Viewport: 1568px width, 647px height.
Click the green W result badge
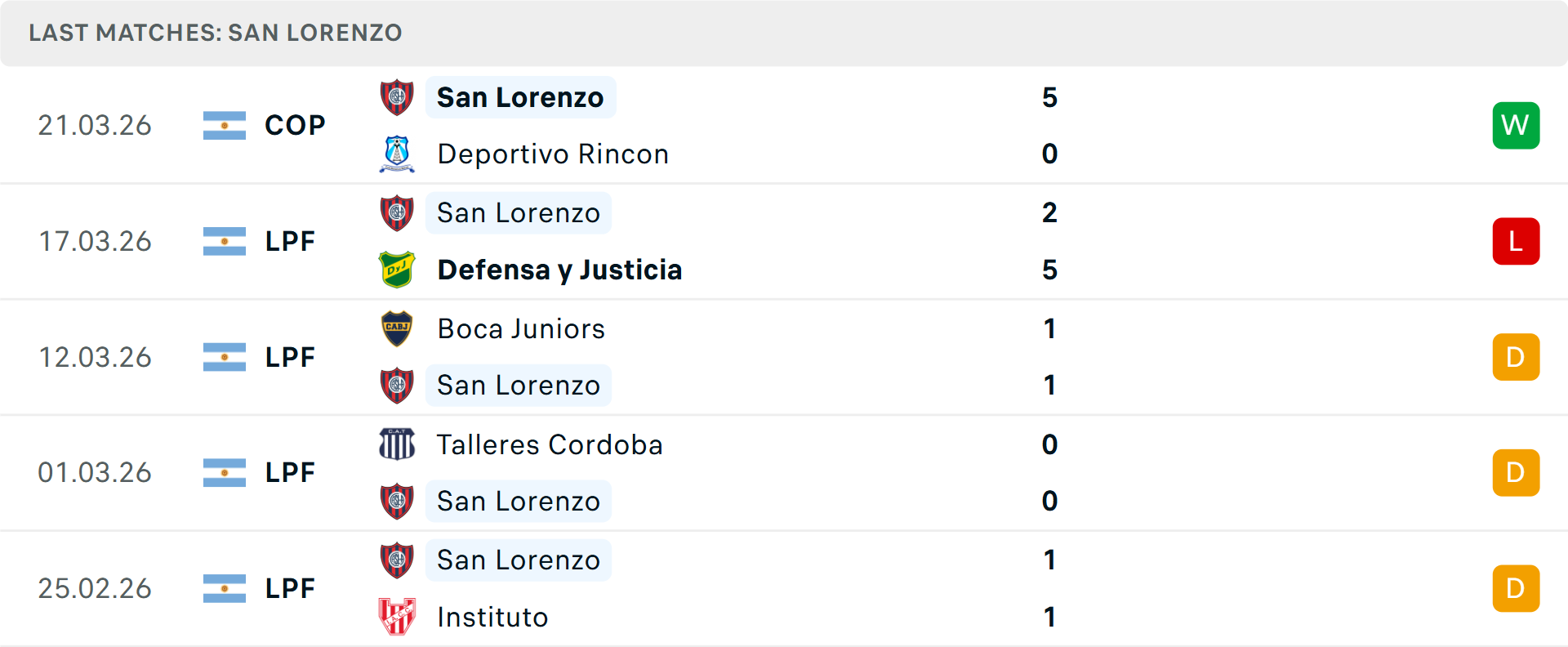1516,125
